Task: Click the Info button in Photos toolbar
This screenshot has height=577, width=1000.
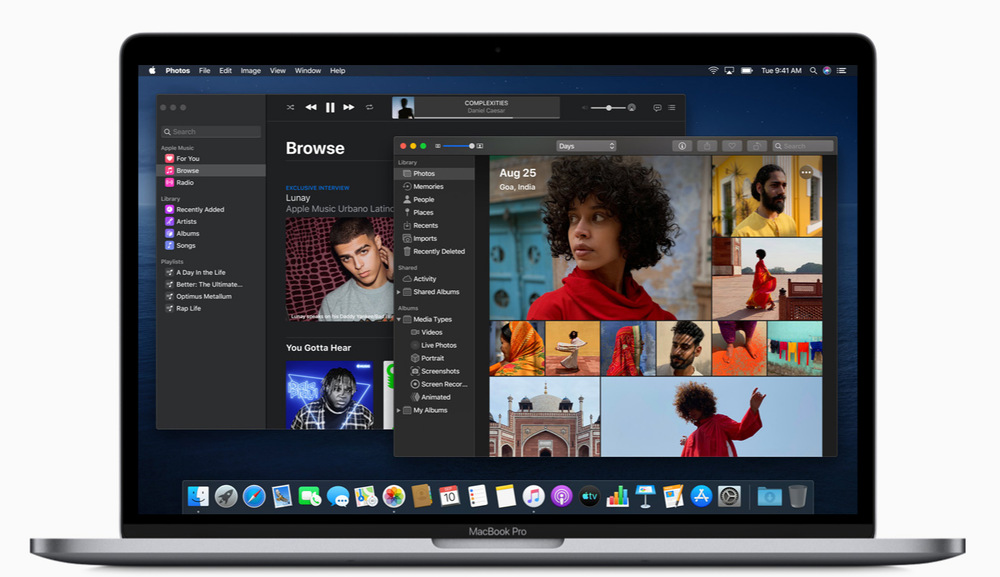Action: (682, 146)
